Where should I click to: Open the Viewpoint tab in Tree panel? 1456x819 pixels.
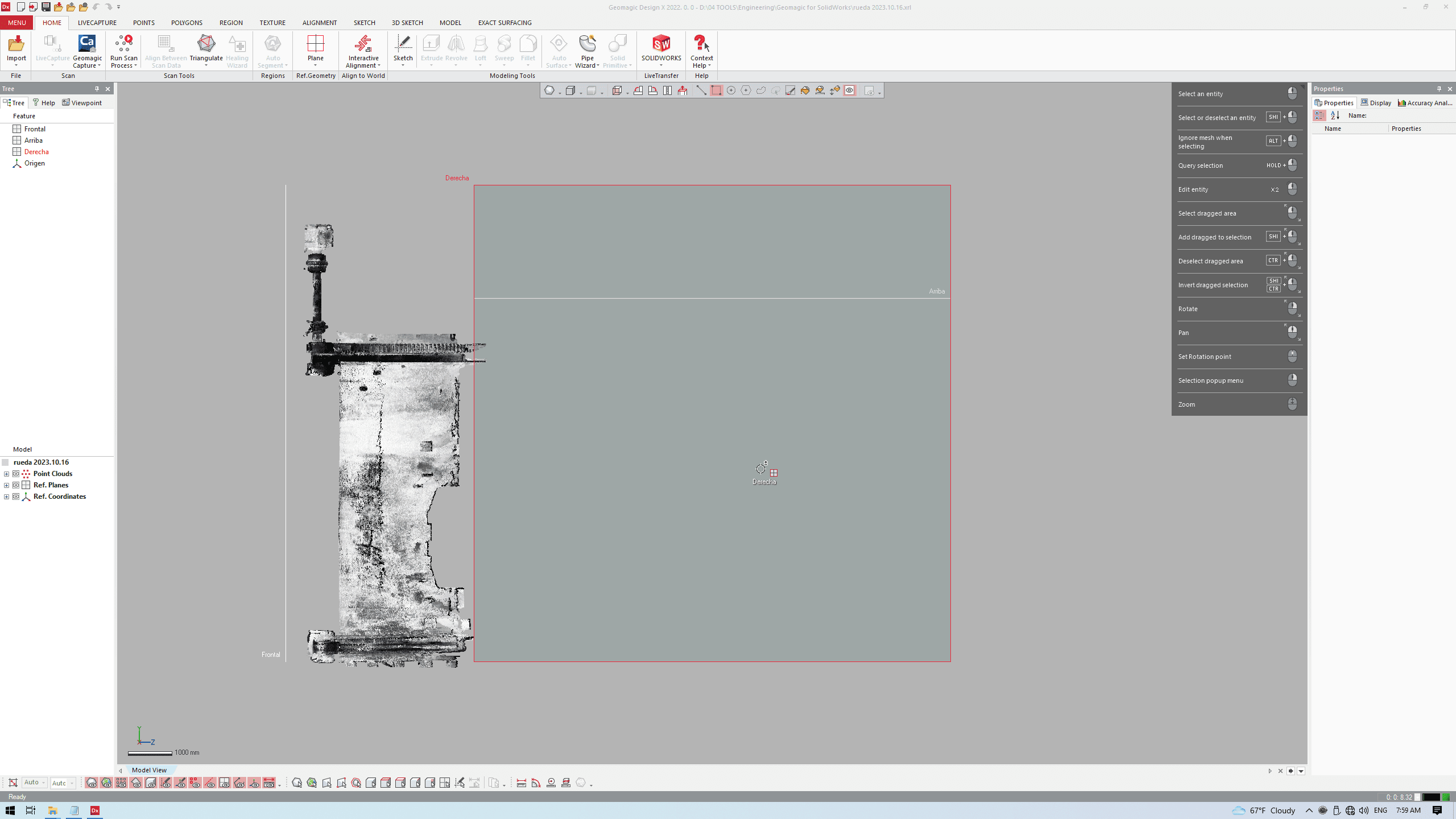(x=82, y=103)
